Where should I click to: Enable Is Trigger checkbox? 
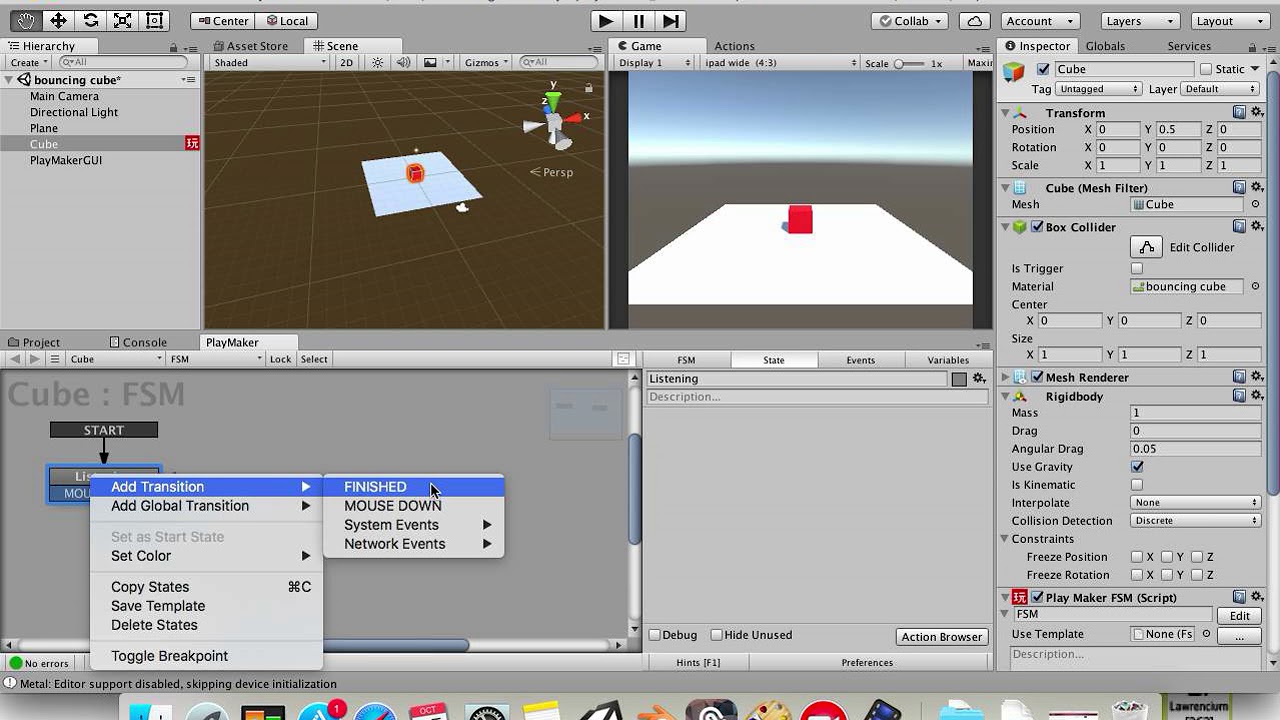click(1137, 268)
